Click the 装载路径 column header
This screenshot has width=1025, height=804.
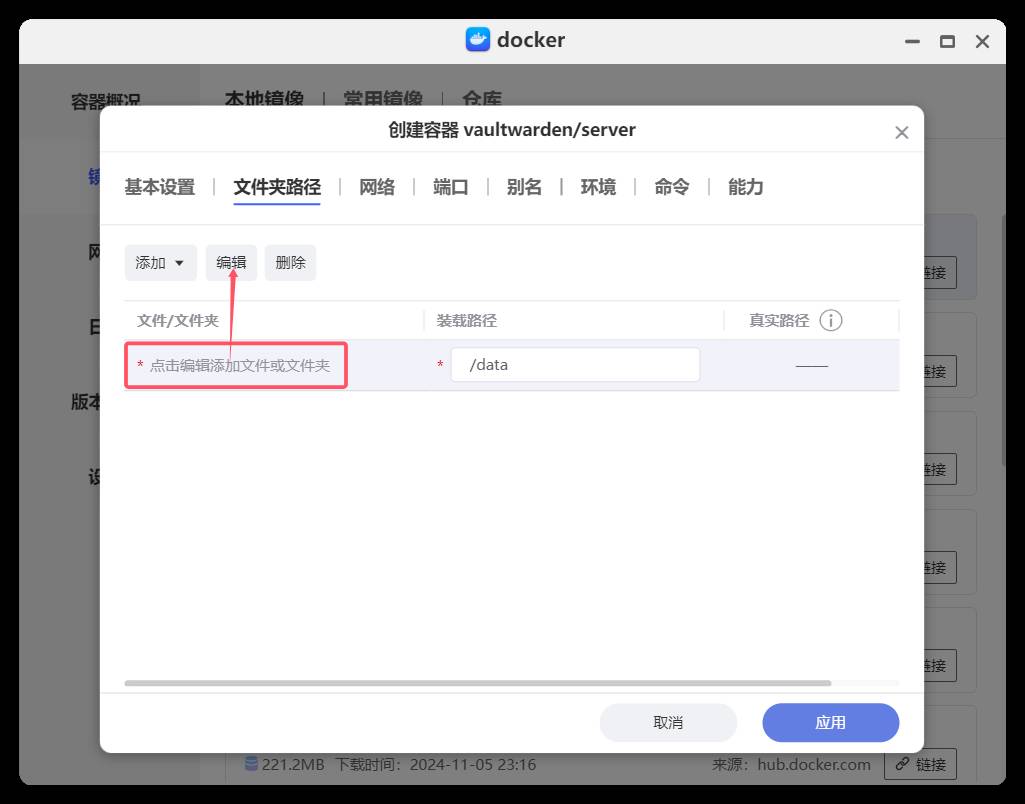coord(467,320)
